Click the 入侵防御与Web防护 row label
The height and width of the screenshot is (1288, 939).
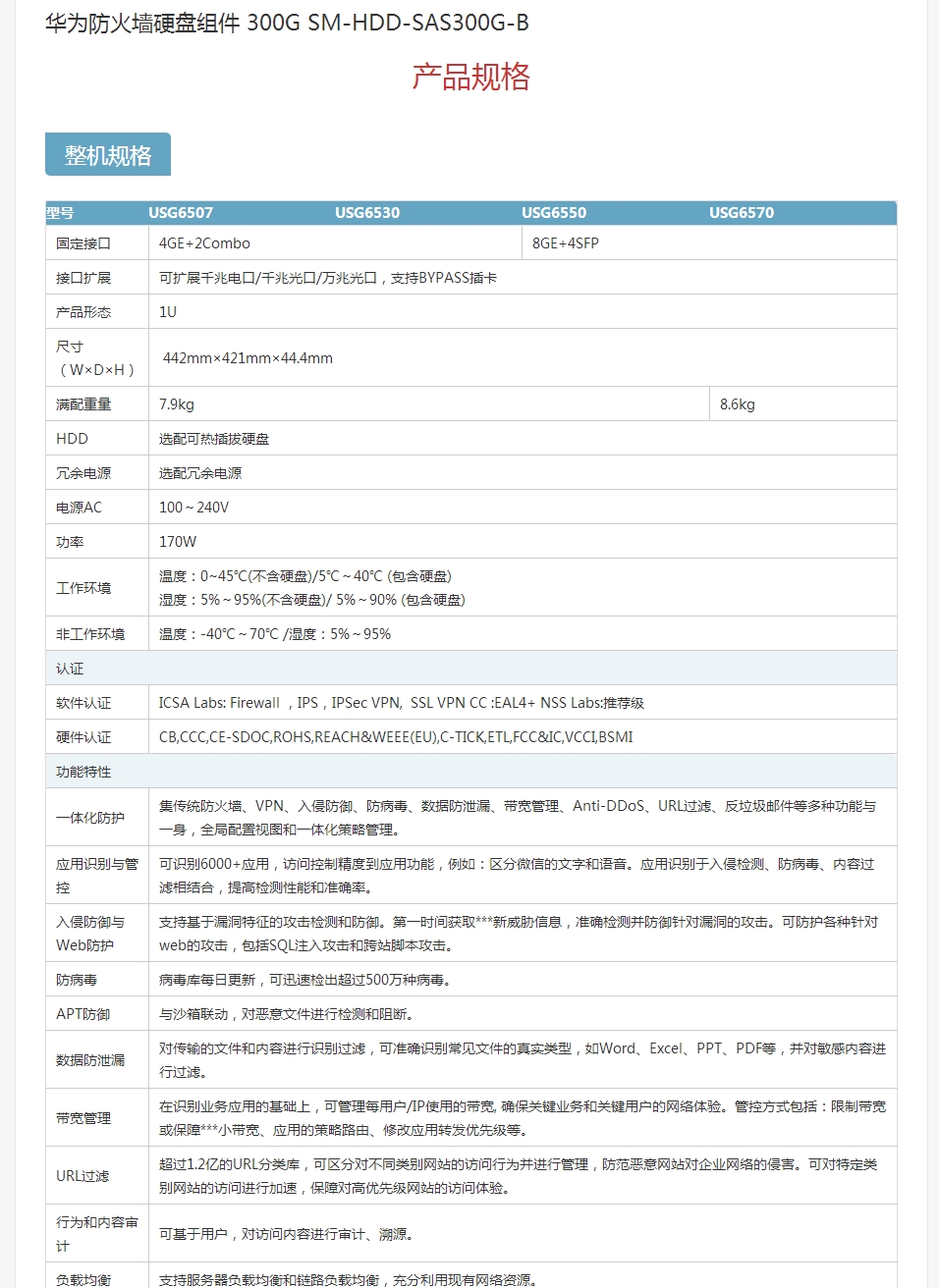pyautogui.click(x=90, y=934)
